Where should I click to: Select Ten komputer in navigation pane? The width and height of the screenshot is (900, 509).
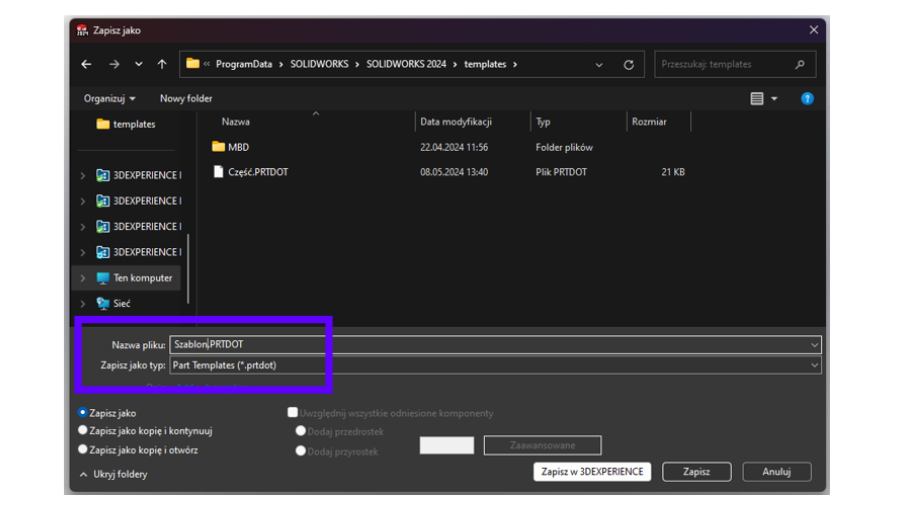127,278
